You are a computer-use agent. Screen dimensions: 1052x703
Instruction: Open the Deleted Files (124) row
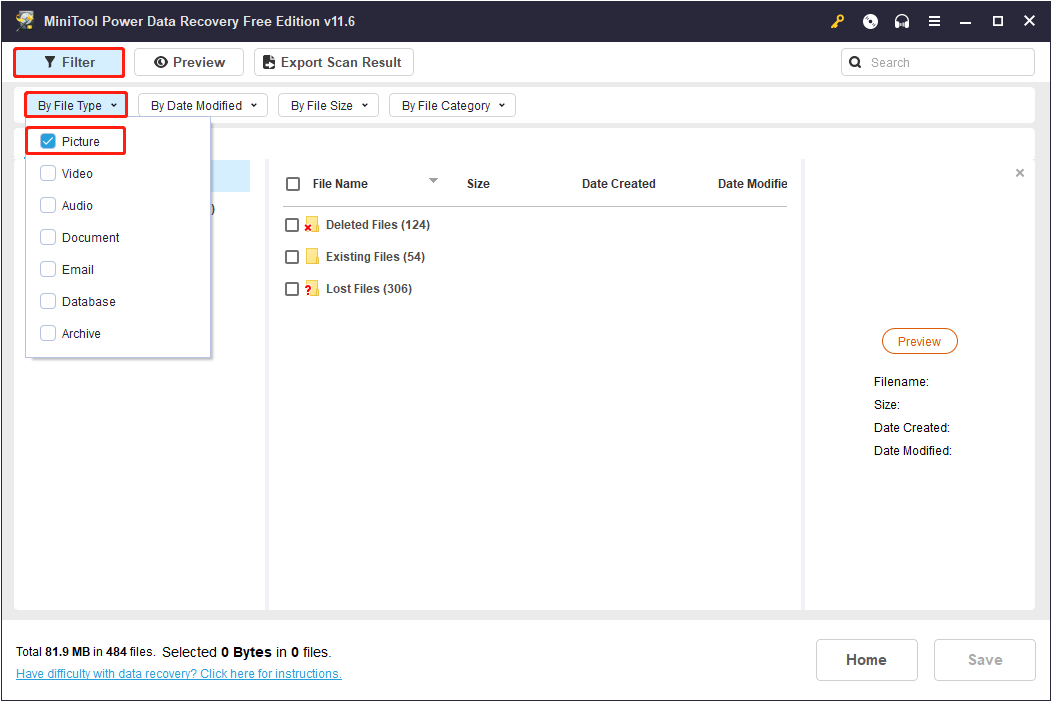tap(378, 225)
